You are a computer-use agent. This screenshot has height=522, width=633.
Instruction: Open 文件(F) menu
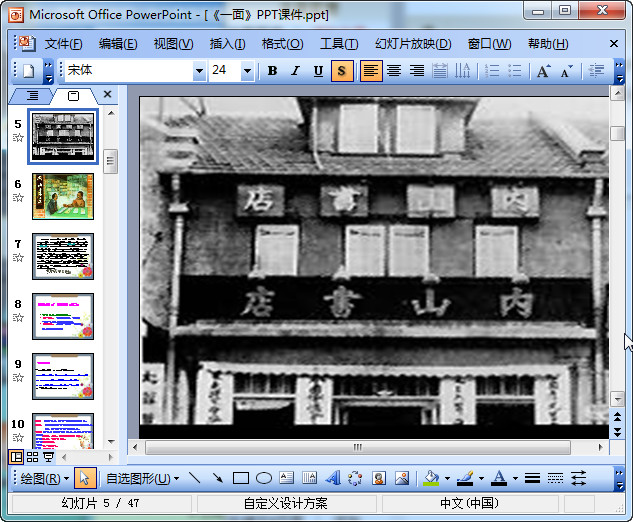tap(63, 44)
